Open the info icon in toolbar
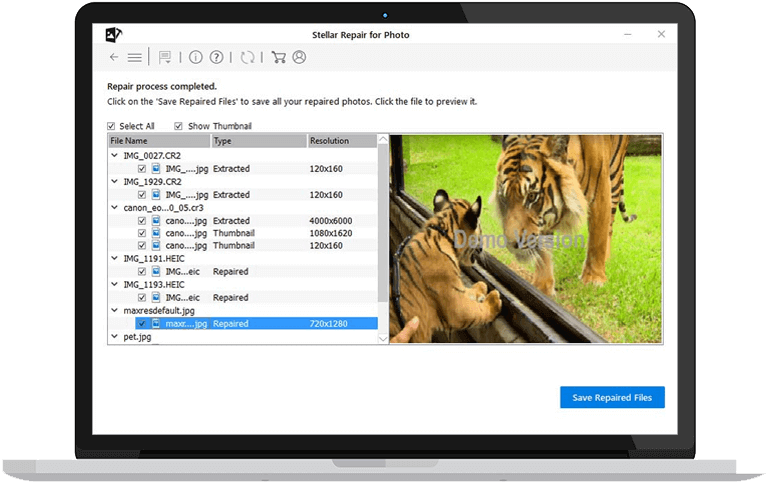This screenshot has height=488, width=772. pyautogui.click(x=196, y=58)
